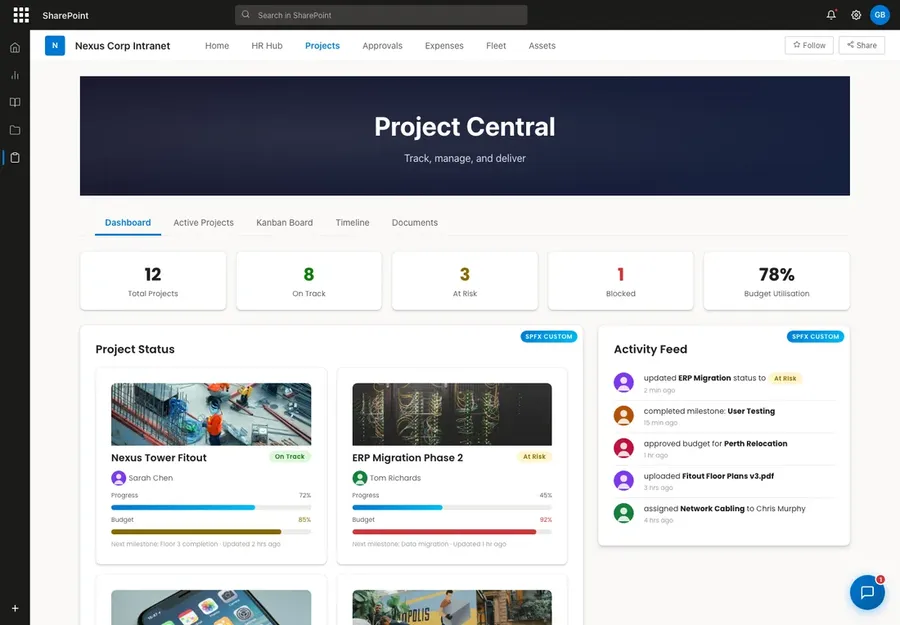Viewport: 900px width, 625px height.
Task: Open Approvals in the site navigation
Action: [x=382, y=46]
